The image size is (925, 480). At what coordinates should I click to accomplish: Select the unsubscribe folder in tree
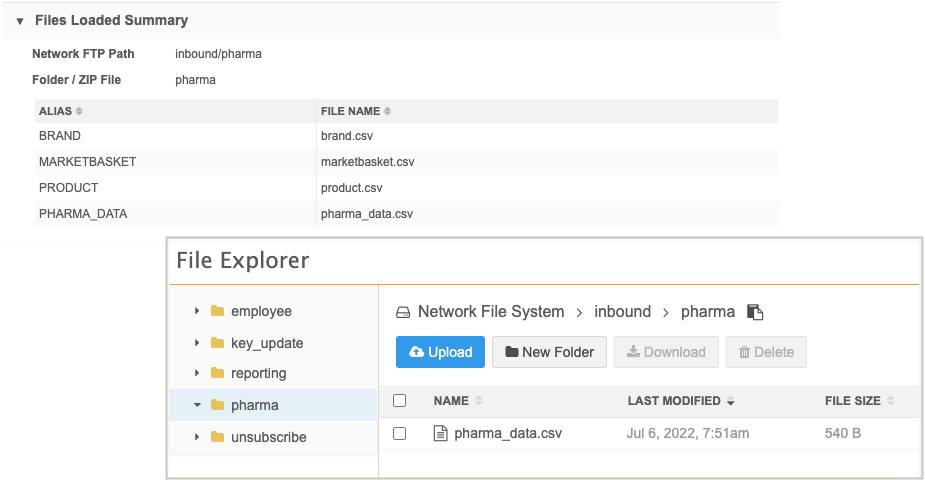pos(268,437)
